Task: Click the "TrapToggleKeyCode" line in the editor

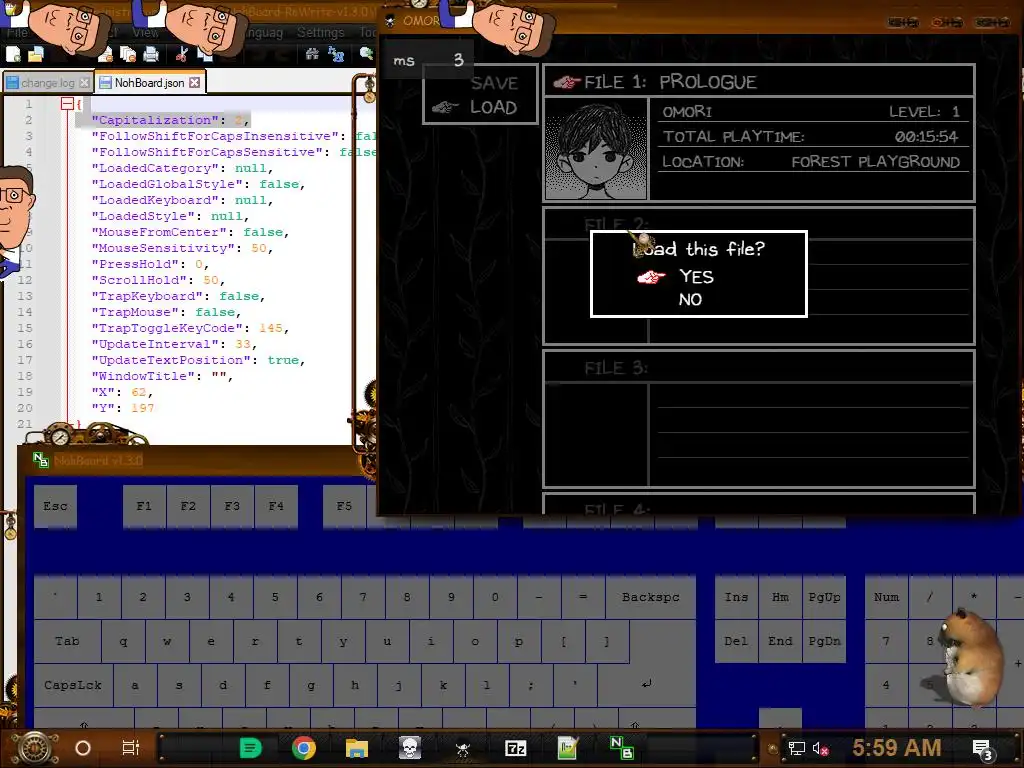Action: pos(189,328)
